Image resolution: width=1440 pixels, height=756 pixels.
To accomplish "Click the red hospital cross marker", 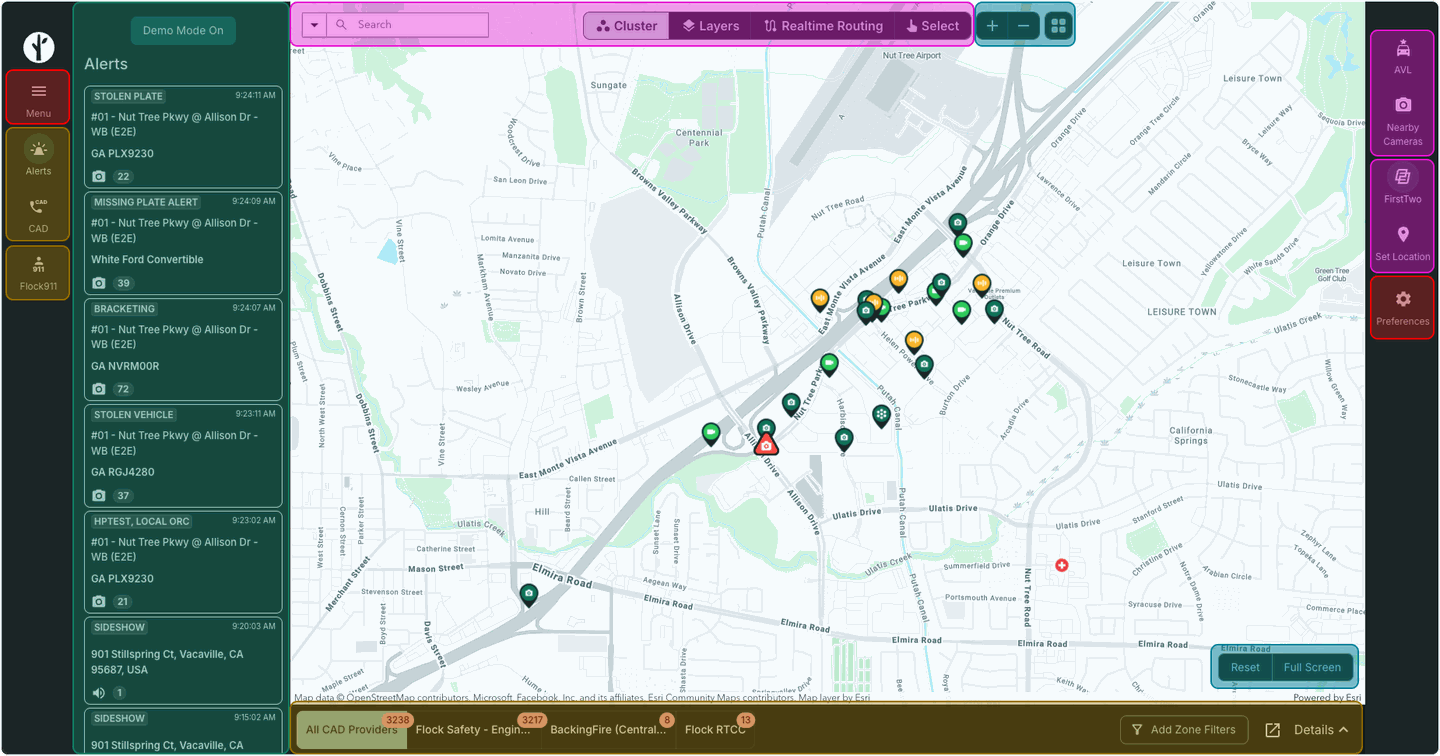I will point(1062,566).
